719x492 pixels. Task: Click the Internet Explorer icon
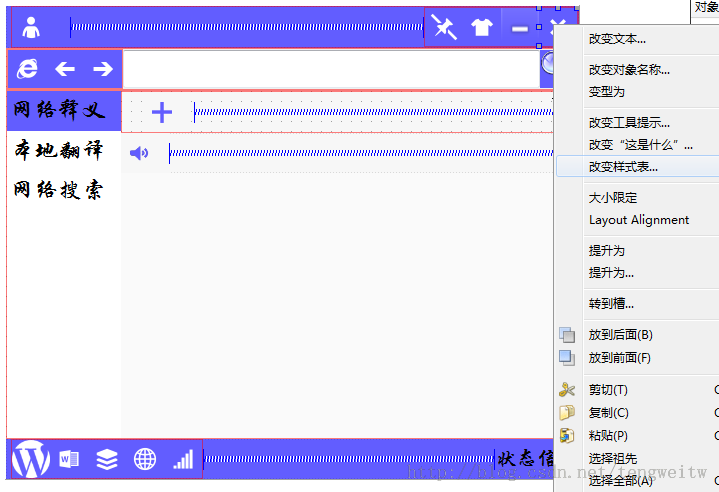click(28, 69)
